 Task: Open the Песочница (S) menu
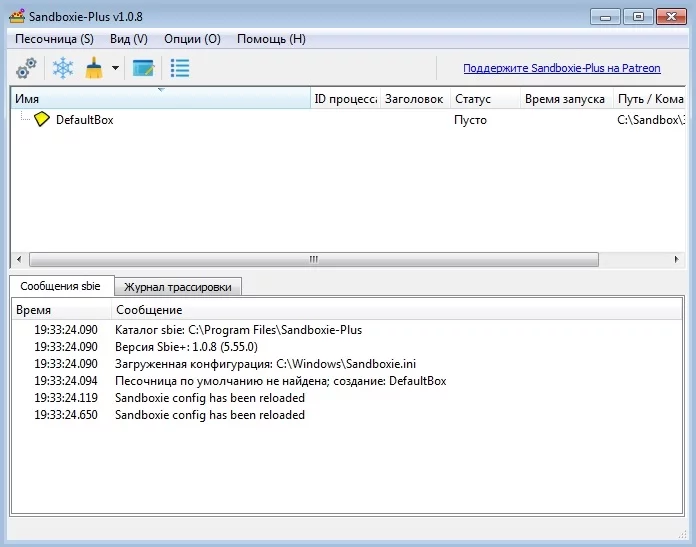point(54,39)
